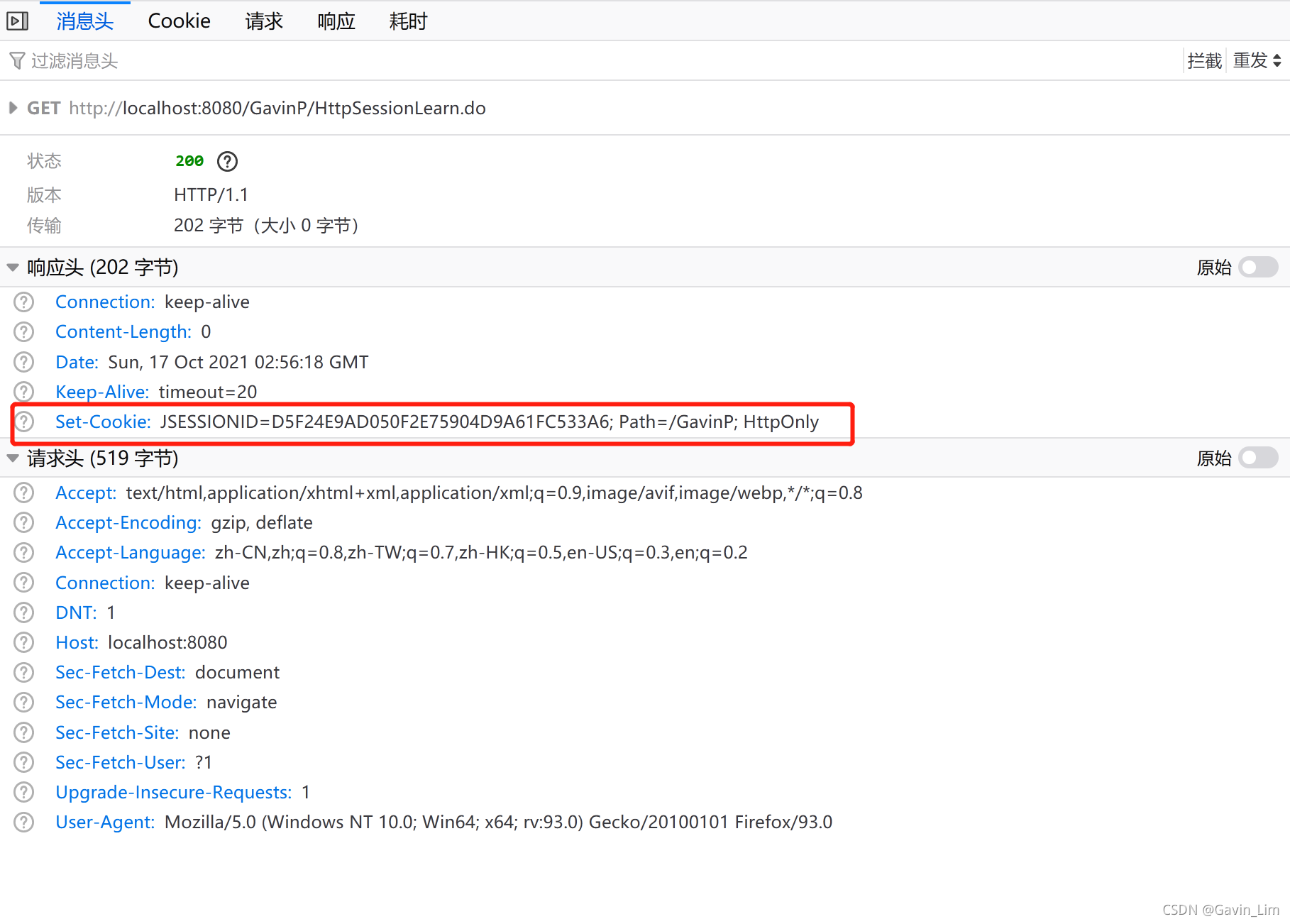Open the Sec-Fetch-Site header name link
The height and width of the screenshot is (924, 1290).
point(117,733)
